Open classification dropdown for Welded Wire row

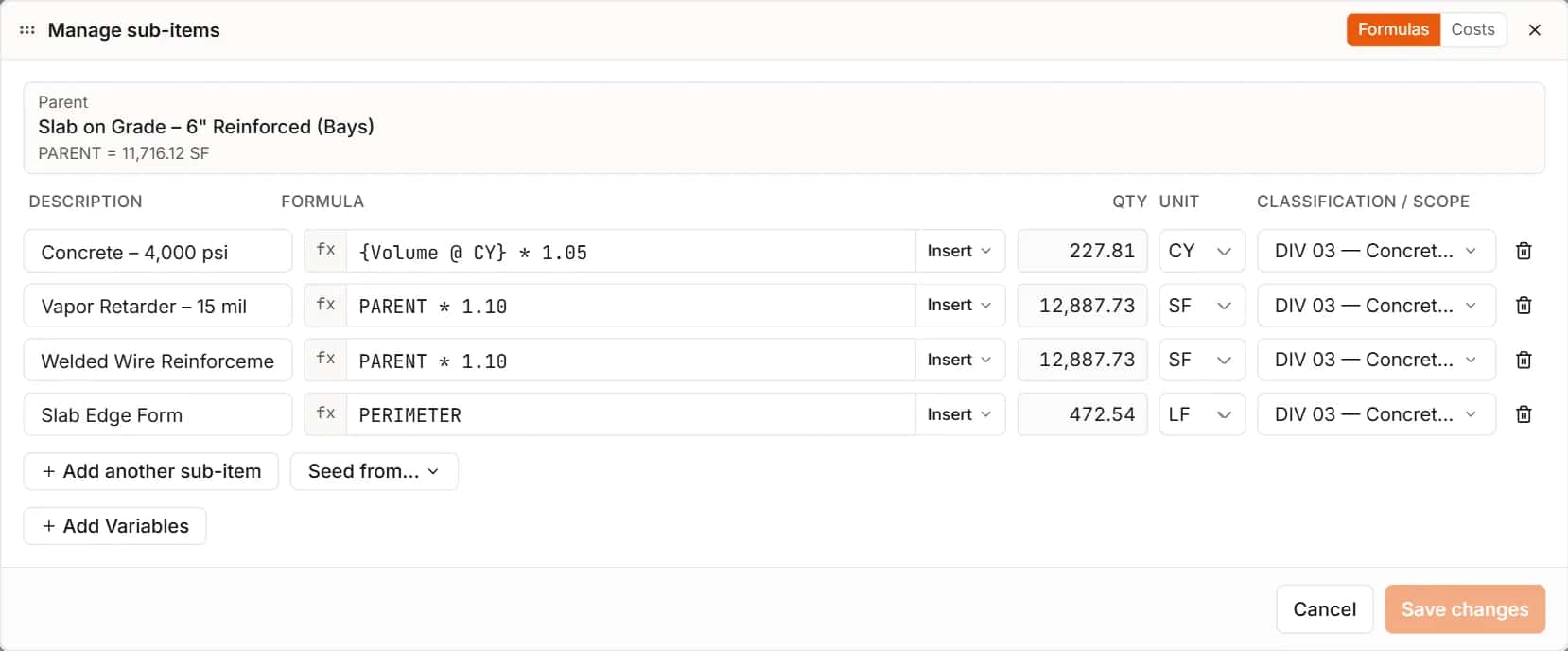pyautogui.click(x=1376, y=360)
